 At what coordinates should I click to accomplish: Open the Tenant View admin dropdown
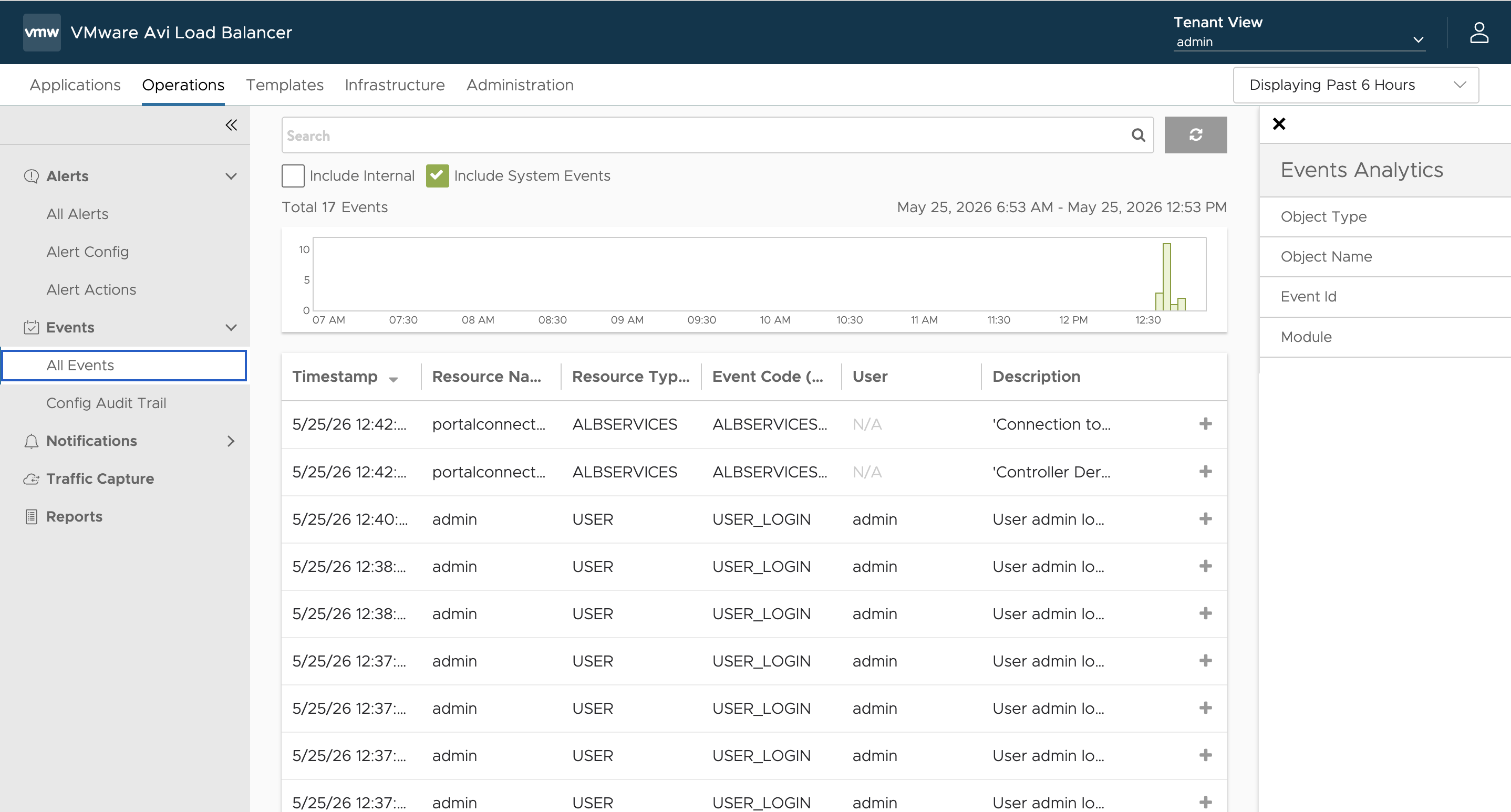1299,41
